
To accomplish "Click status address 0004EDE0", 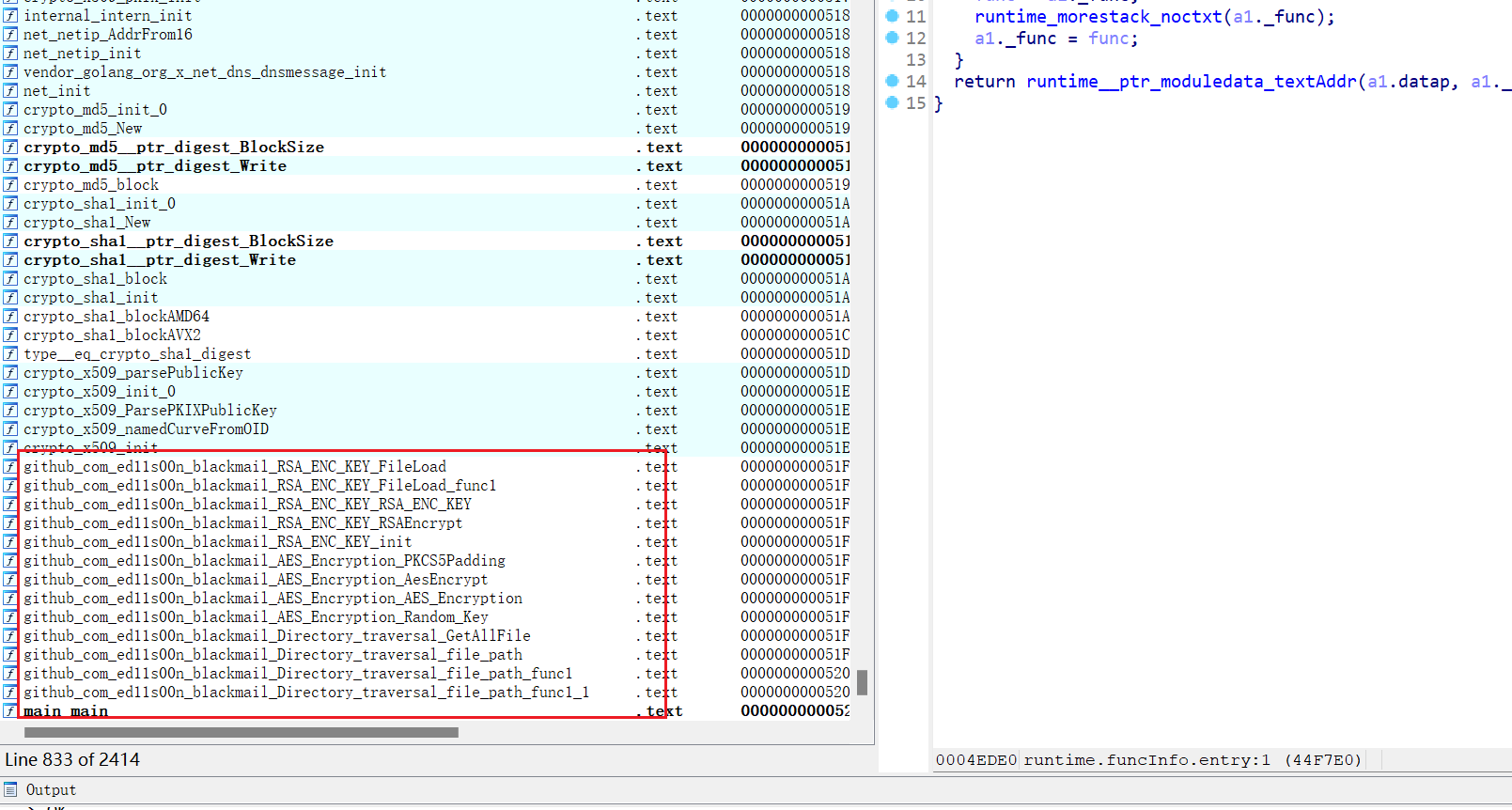I will tap(976, 759).
